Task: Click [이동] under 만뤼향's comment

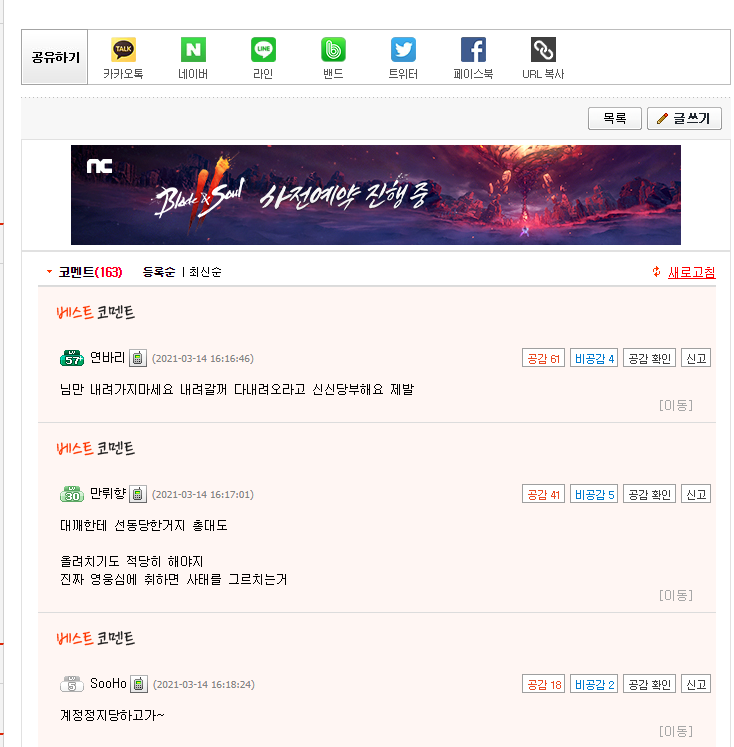Action: [x=676, y=596]
